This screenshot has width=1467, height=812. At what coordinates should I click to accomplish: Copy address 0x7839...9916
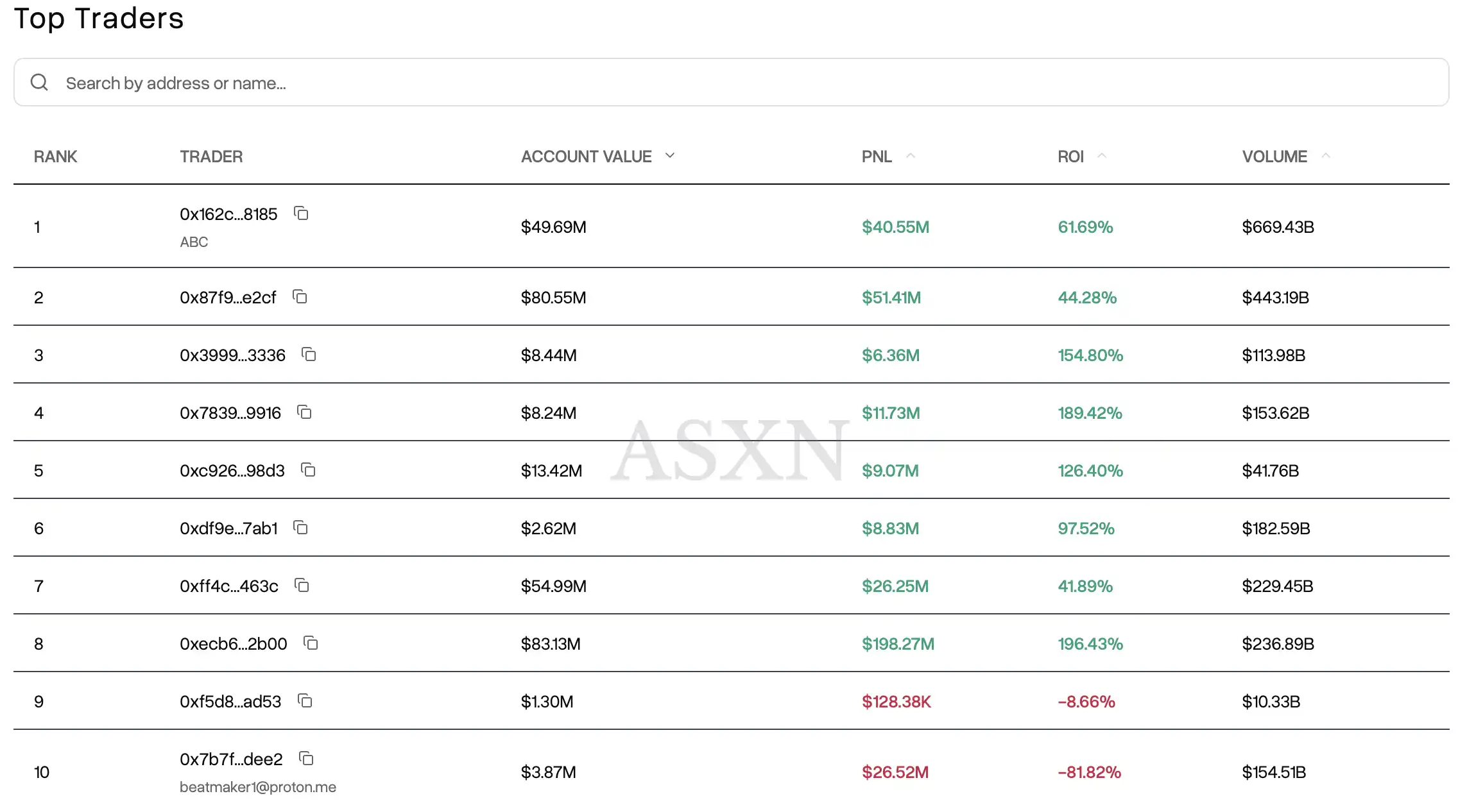click(x=304, y=412)
